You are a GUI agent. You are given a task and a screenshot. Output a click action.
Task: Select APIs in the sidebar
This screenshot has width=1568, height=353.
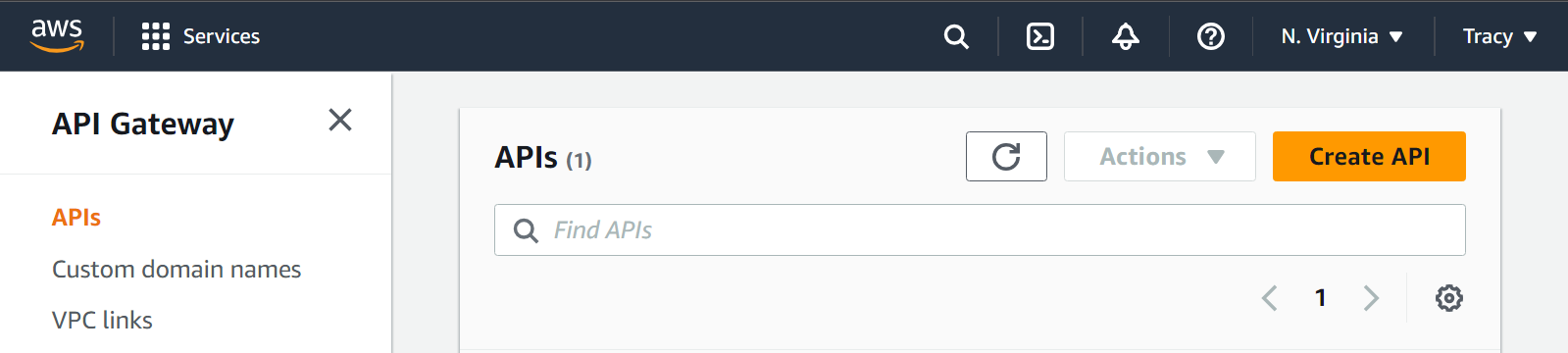[x=76, y=218]
